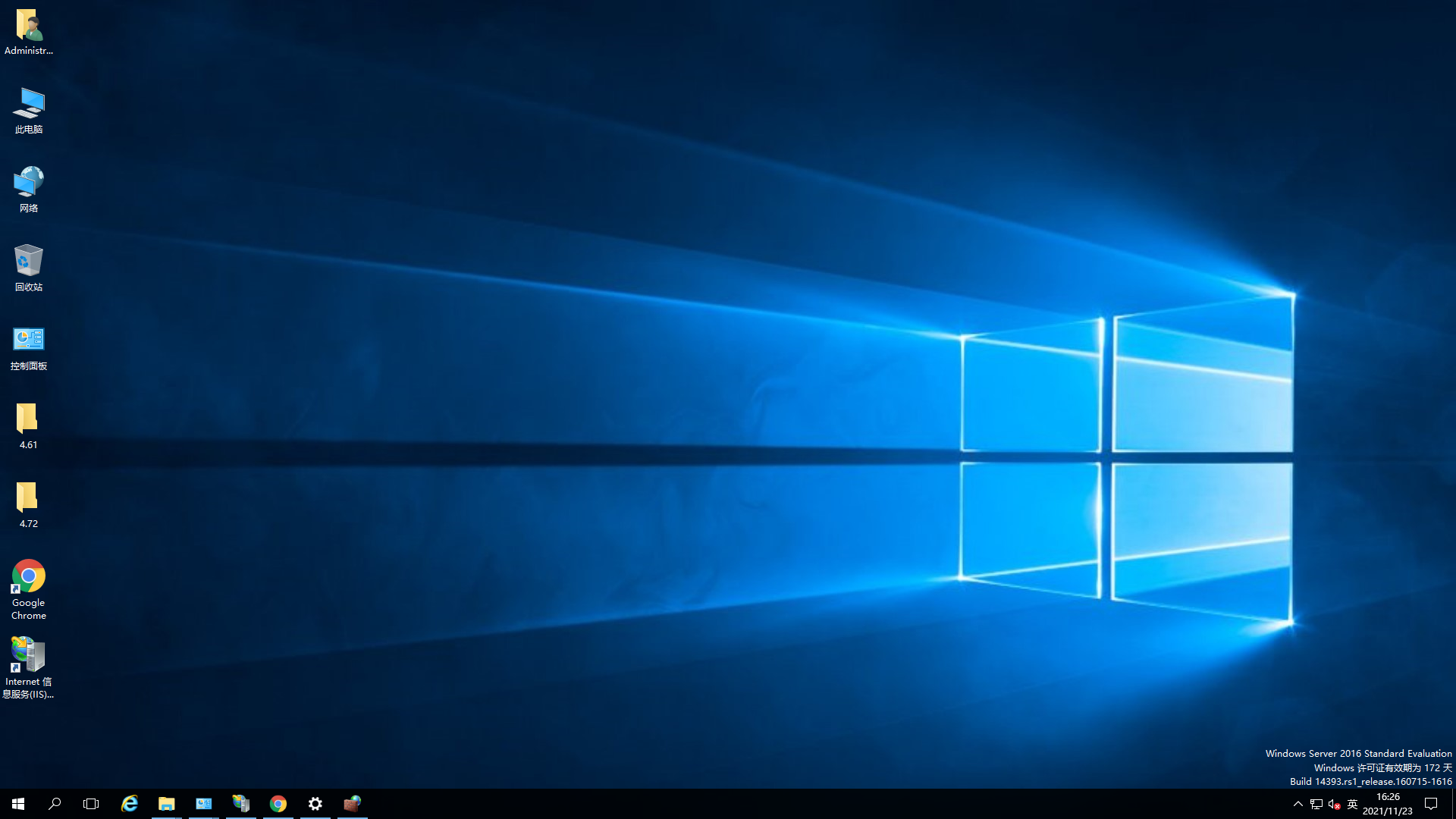Click the taskbar search magnifier

point(55,804)
